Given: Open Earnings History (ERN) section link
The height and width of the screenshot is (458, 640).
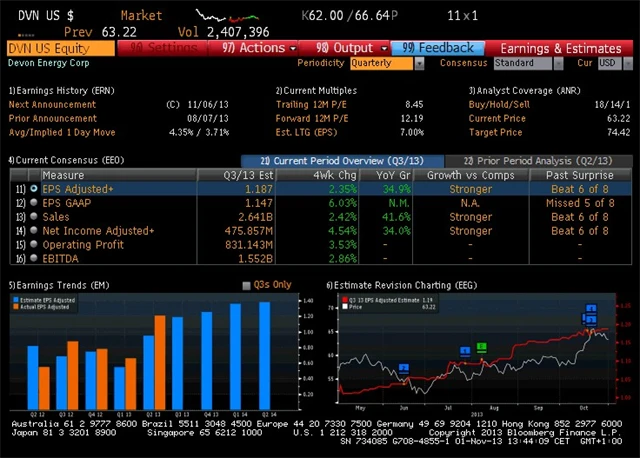Looking at the screenshot, I should pos(62,91).
